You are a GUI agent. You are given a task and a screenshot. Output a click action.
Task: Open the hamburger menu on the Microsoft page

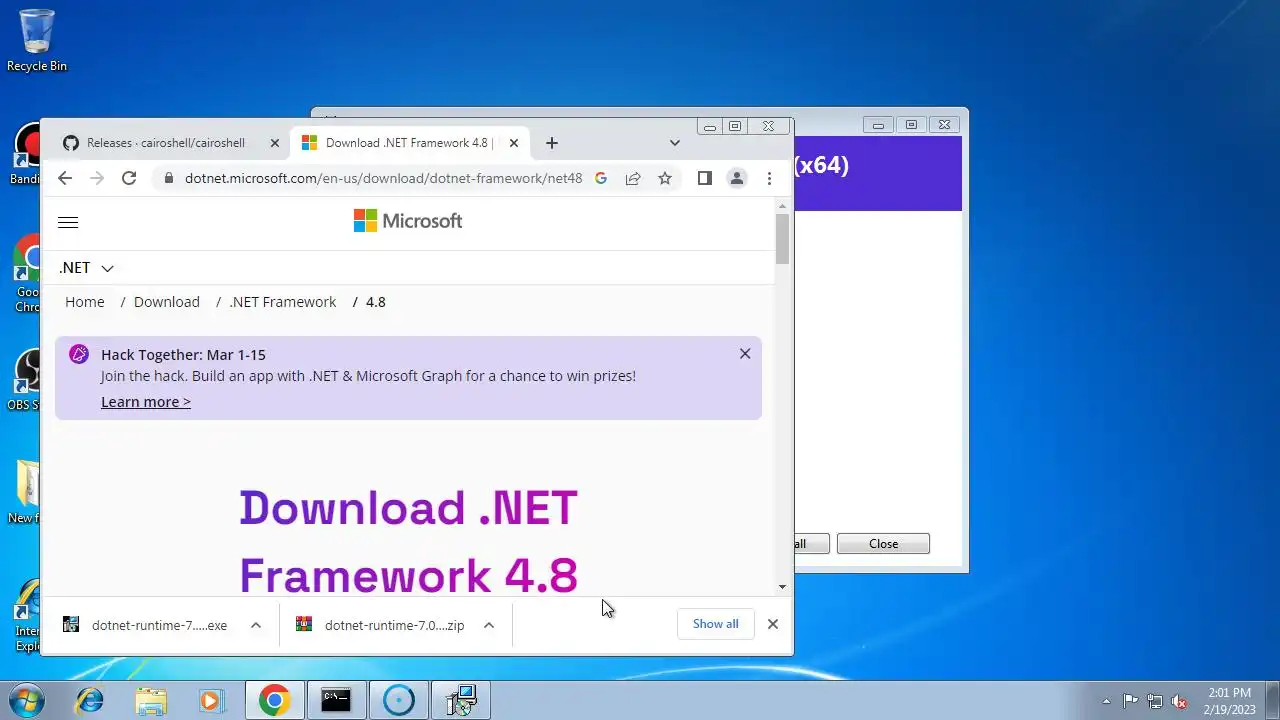(x=68, y=223)
